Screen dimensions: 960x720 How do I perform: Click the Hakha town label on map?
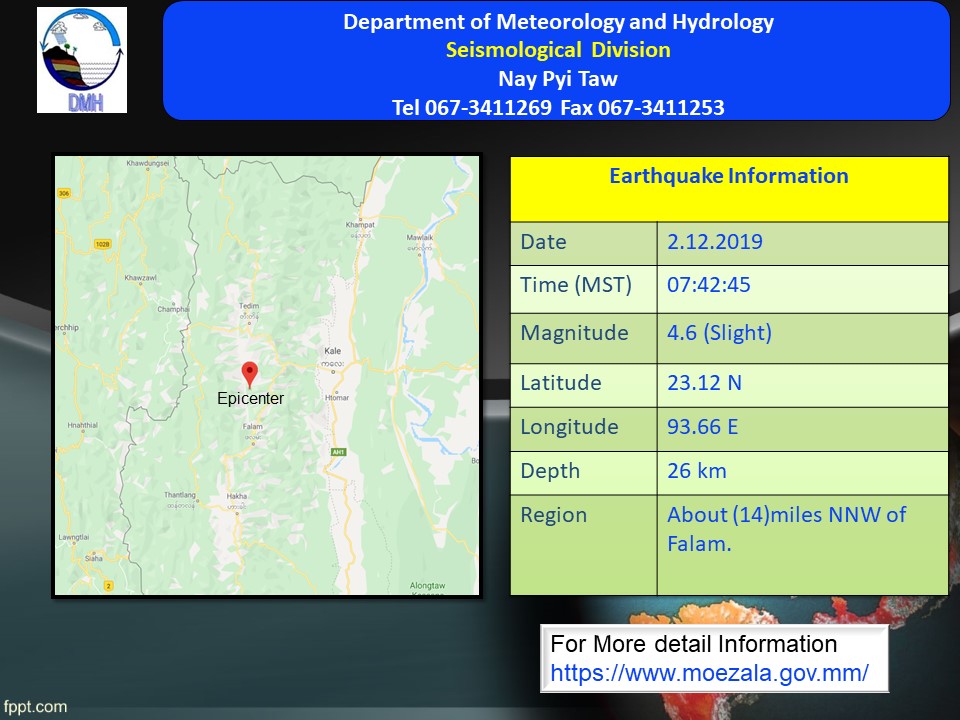pyautogui.click(x=236, y=496)
